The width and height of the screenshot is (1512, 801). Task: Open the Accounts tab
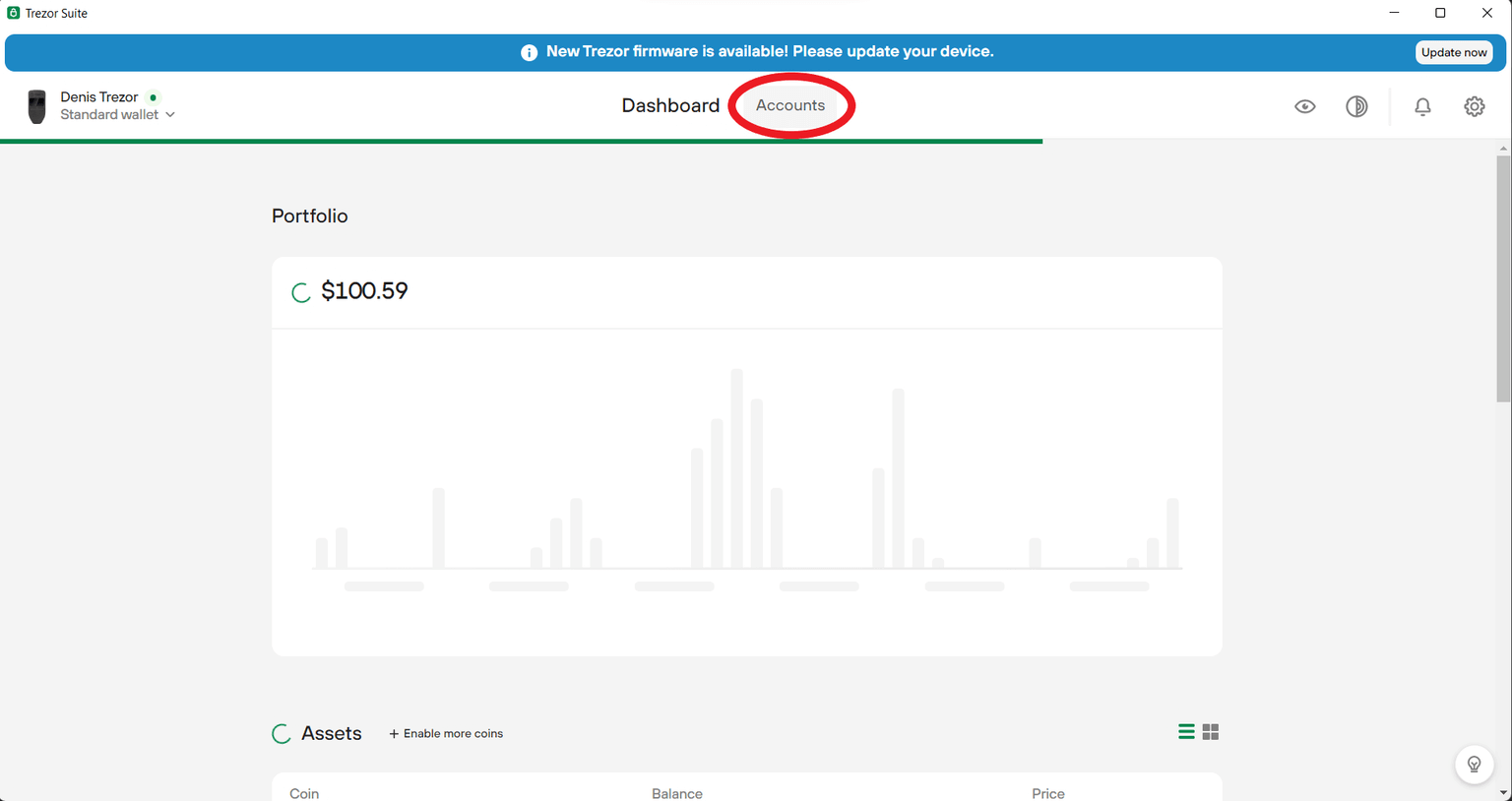[790, 105]
